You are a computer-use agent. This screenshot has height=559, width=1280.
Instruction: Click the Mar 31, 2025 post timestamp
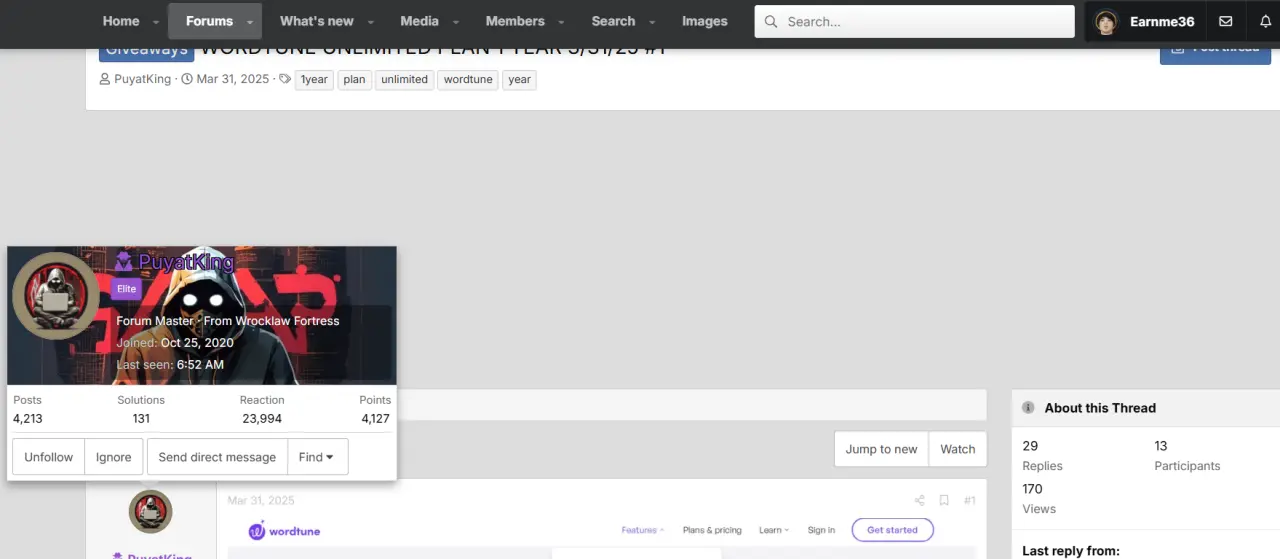click(x=261, y=500)
